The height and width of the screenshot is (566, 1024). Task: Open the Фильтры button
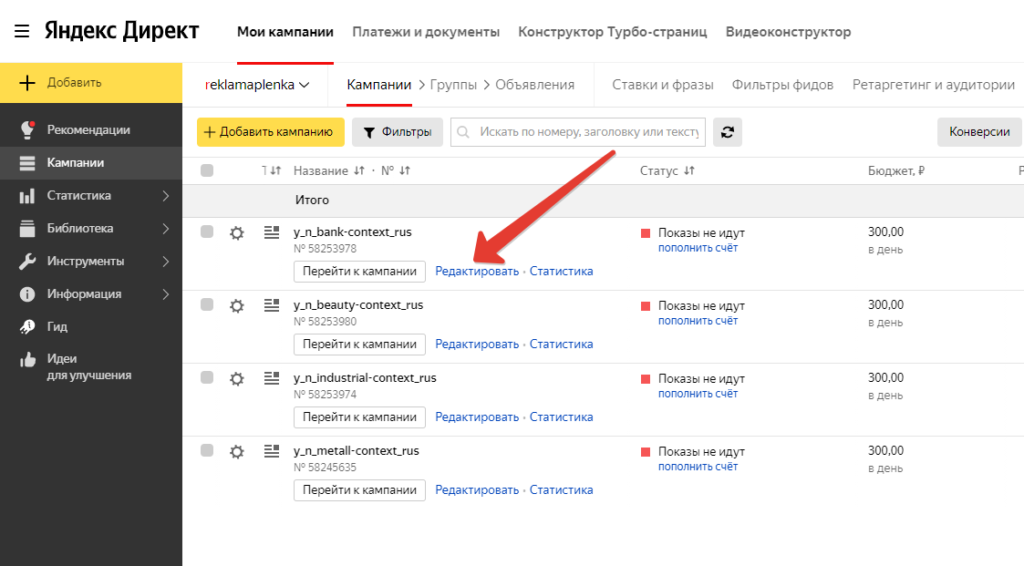point(397,132)
